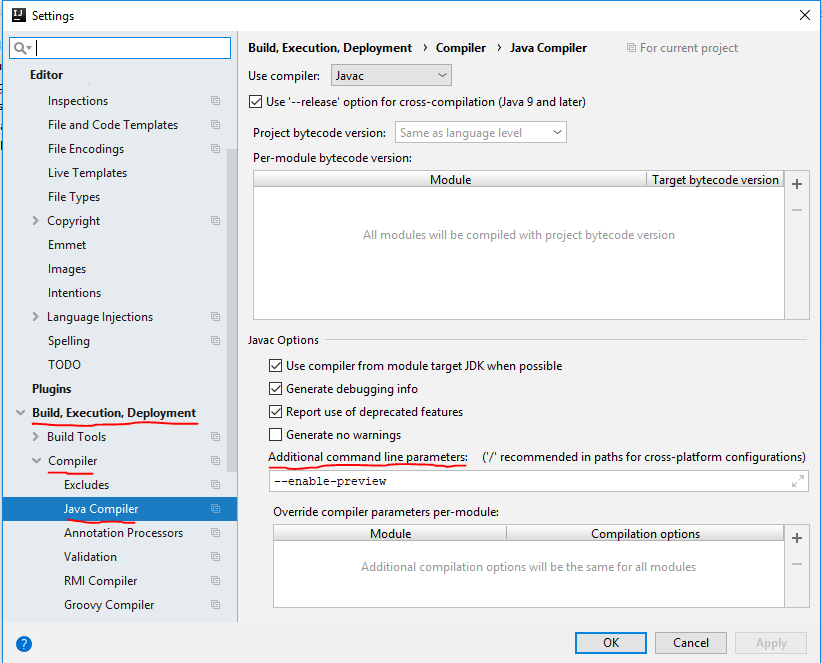822x663 pixels.
Task: Enable Generate no warnings checkbox
Action: [x=276, y=435]
